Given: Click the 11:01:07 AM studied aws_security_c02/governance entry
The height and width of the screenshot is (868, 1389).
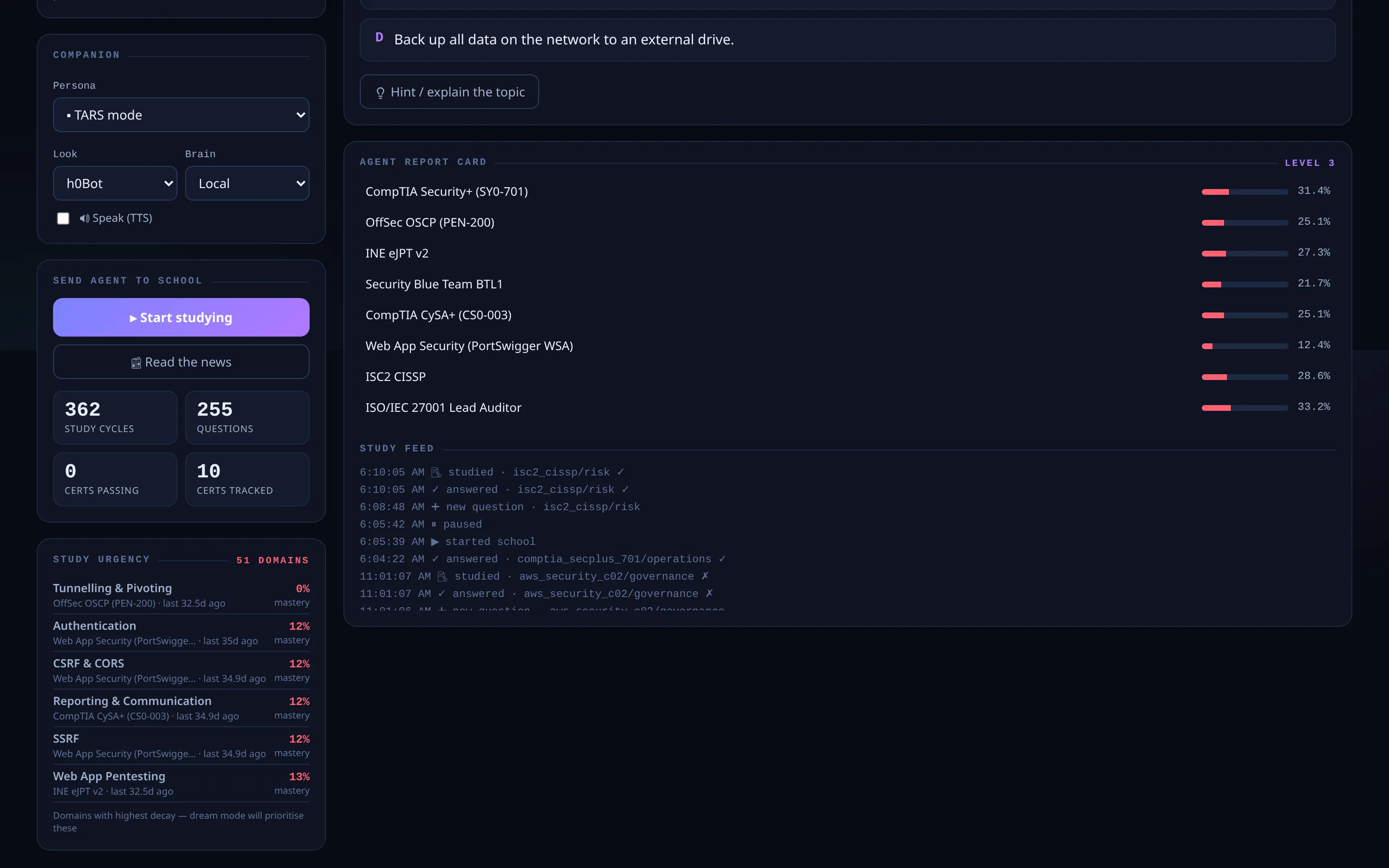Looking at the screenshot, I should [534, 576].
